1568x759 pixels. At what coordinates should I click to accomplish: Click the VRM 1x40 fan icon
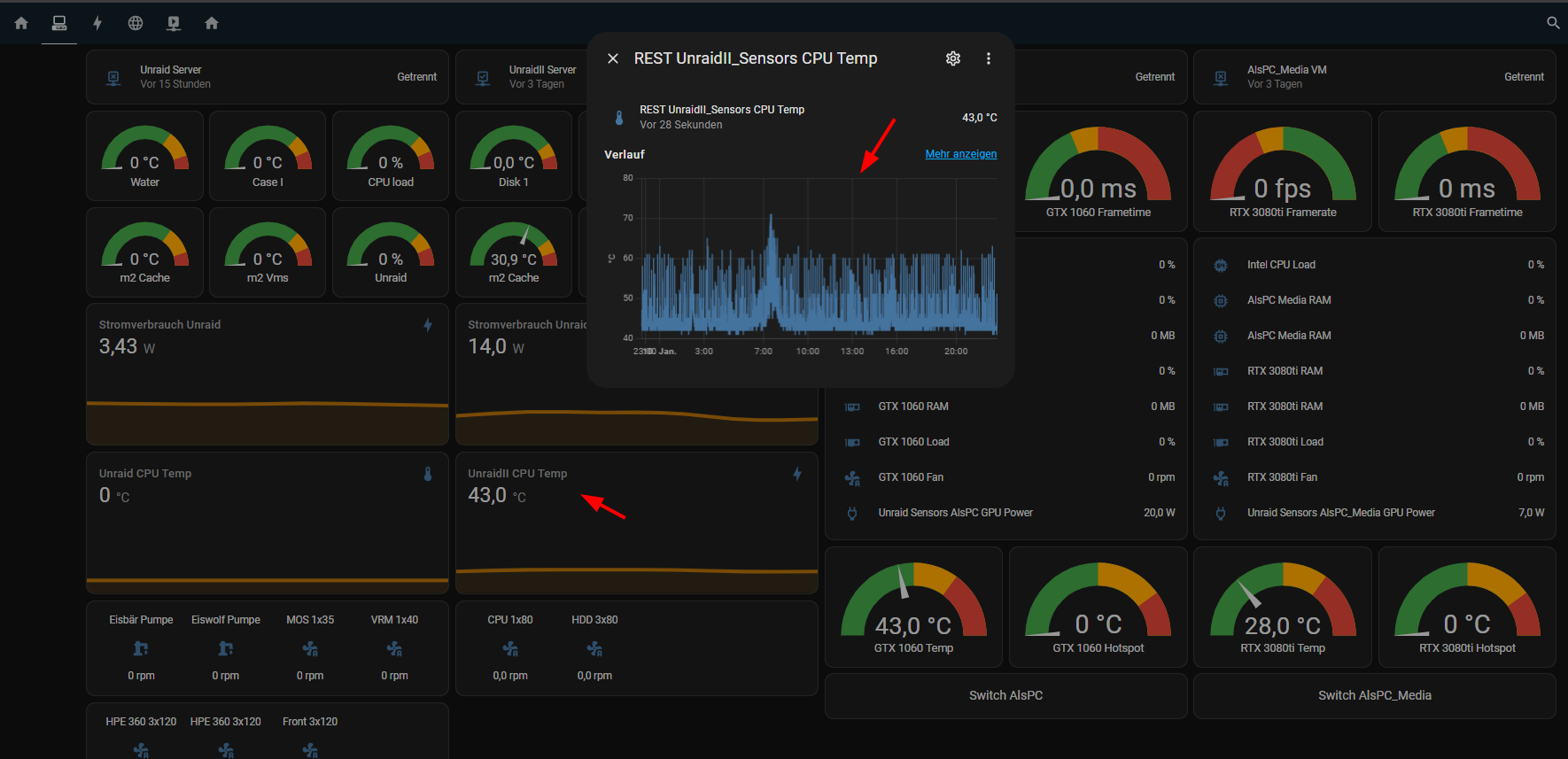(x=394, y=649)
